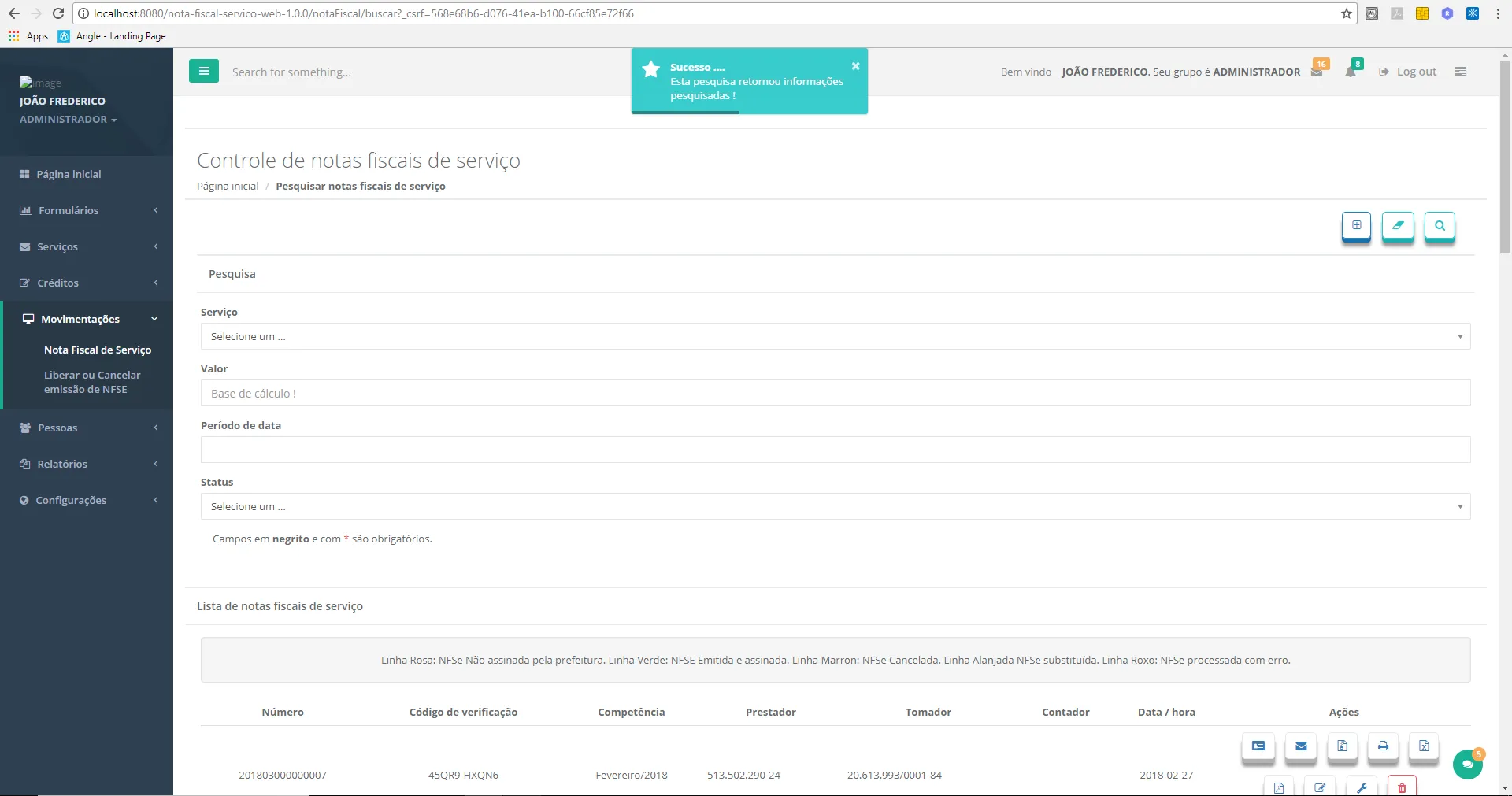Expand the Formulários sidebar menu

(x=87, y=210)
